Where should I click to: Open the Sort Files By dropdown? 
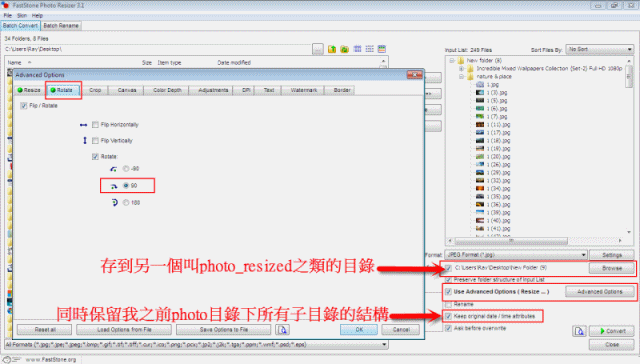coord(599,49)
